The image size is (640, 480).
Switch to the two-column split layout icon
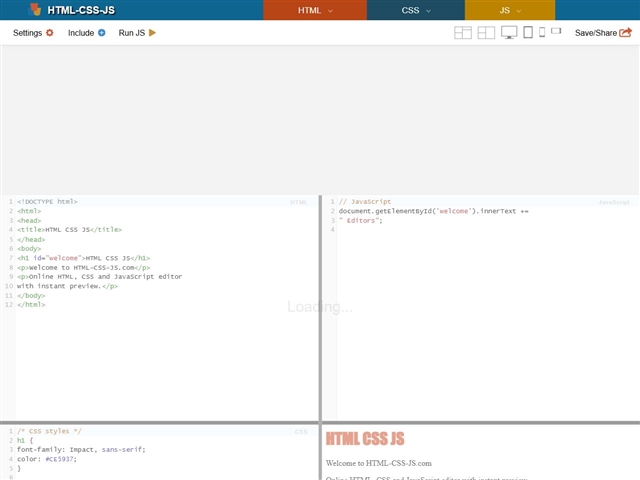tap(486, 33)
